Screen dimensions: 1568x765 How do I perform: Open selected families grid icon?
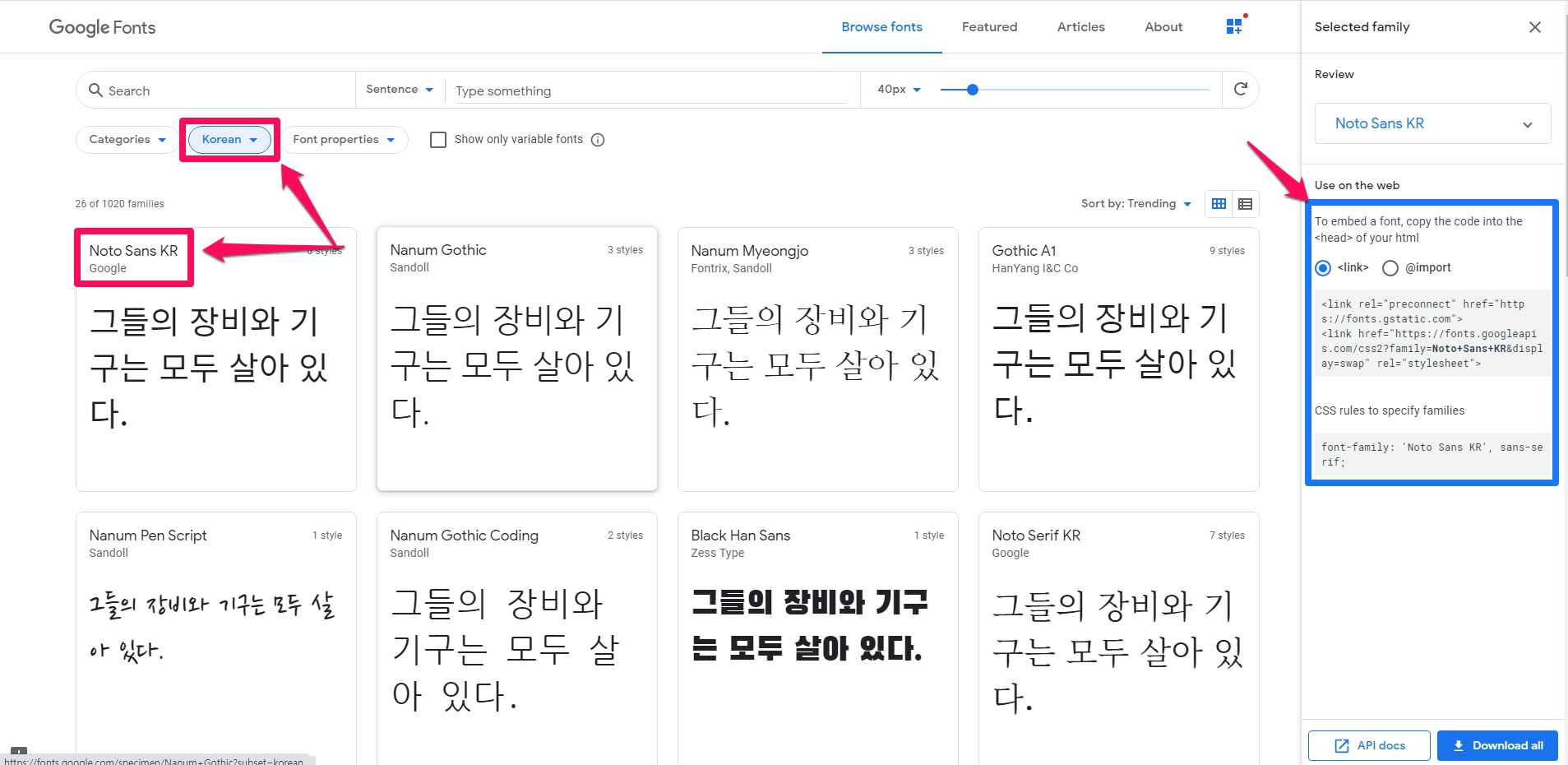1235,26
